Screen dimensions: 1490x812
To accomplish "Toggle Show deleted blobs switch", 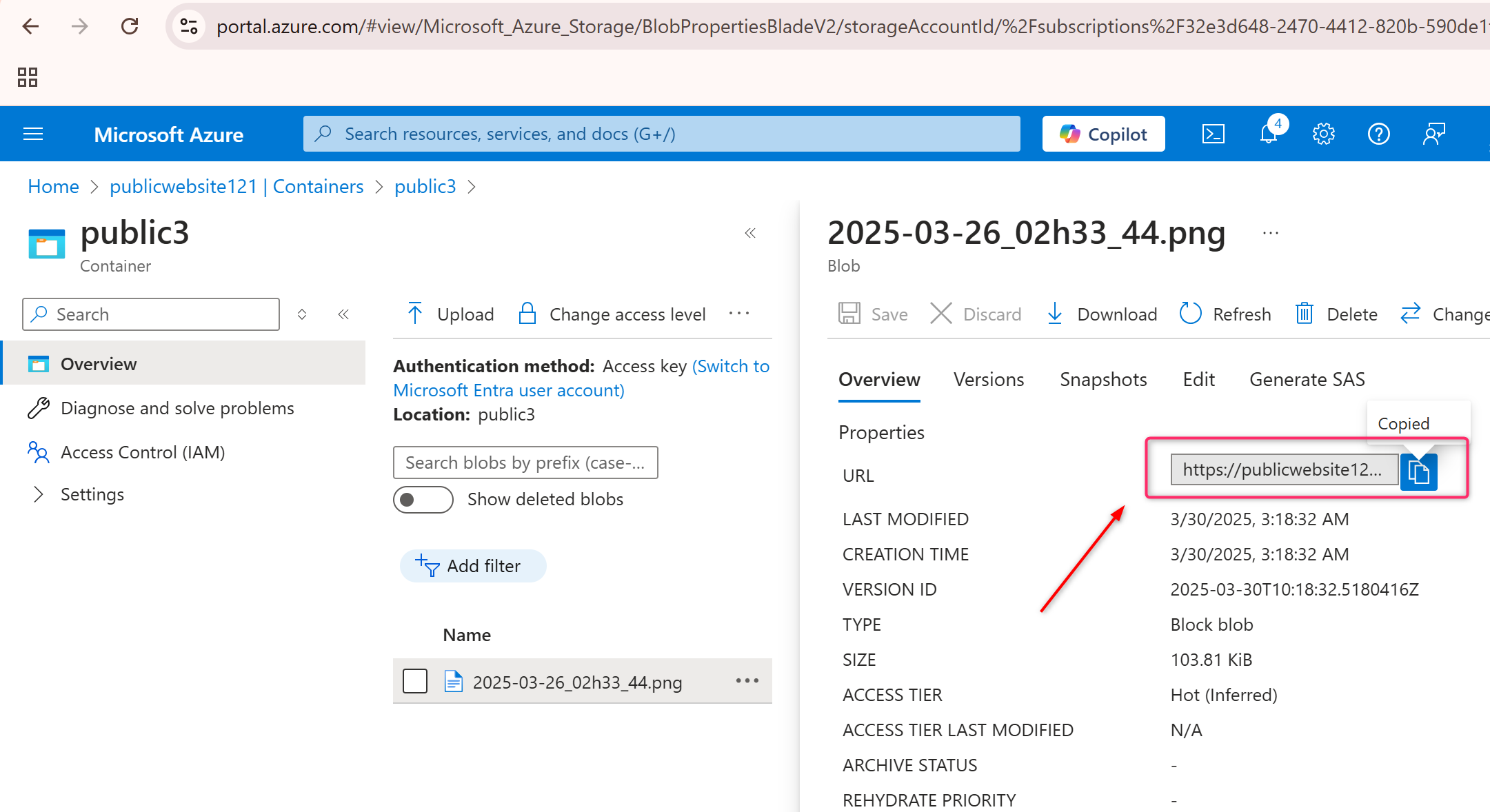I will [x=423, y=500].
